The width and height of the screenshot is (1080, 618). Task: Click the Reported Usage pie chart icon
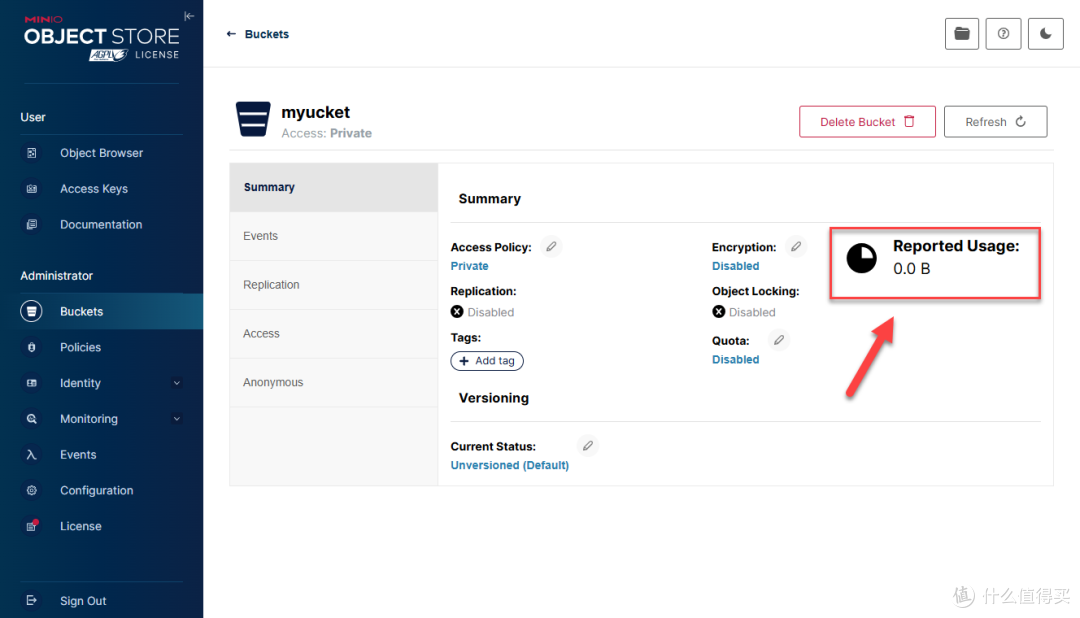point(862,258)
